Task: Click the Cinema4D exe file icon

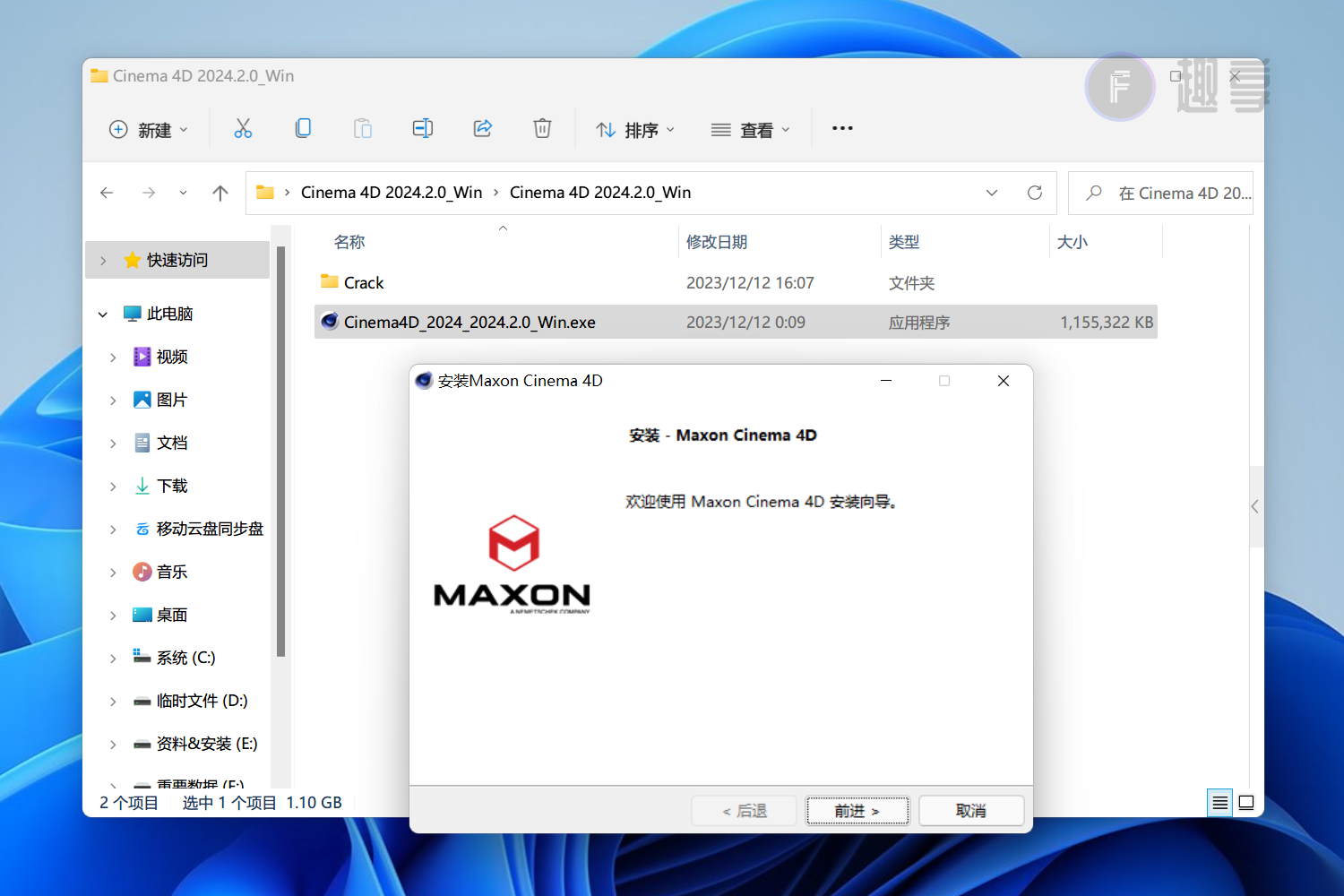Action: pos(329,321)
